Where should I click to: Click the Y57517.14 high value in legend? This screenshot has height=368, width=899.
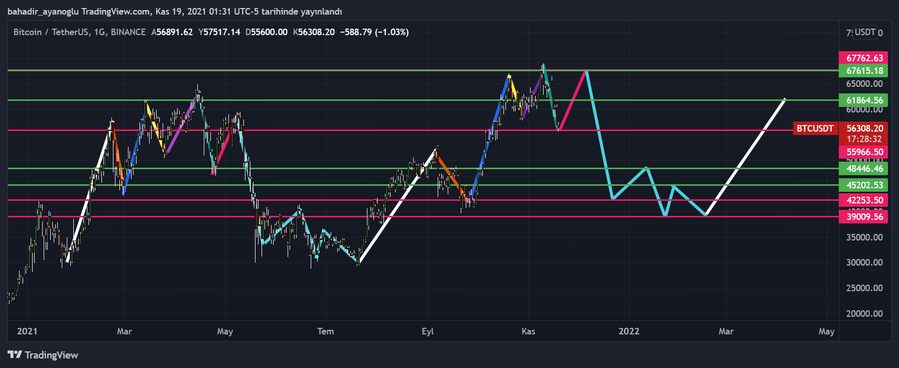pos(220,33)
